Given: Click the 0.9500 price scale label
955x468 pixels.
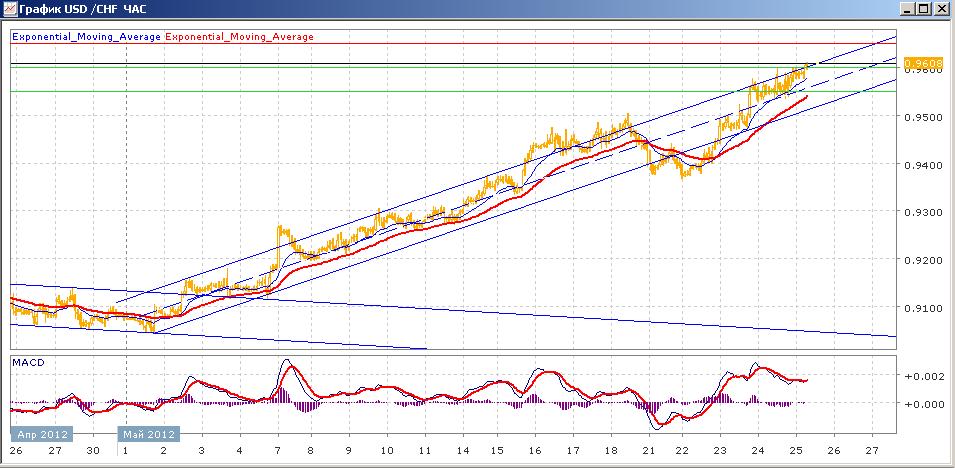Looking at the screenshot, I should click(920, 116).
